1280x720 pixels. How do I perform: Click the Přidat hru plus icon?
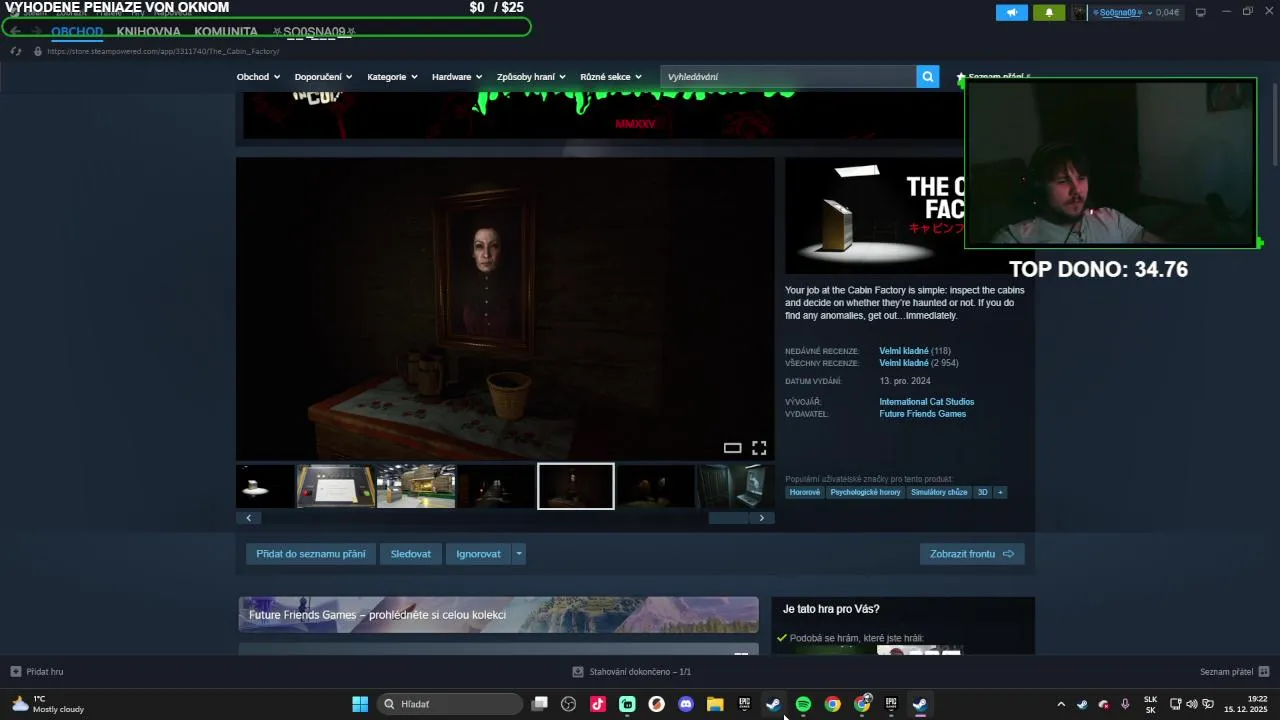(x=15, y=672)
